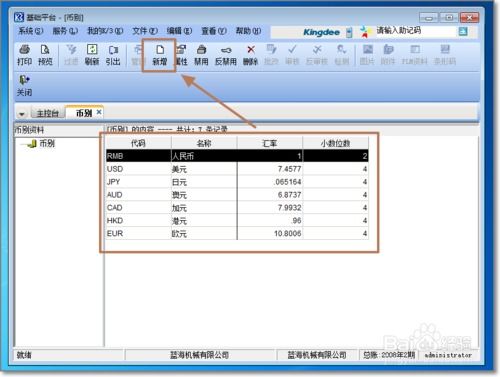Image resolution: width=500 pixels, height=377 pixels.
Task: Click the administrator status bar entry
Action: coord(448,355)
